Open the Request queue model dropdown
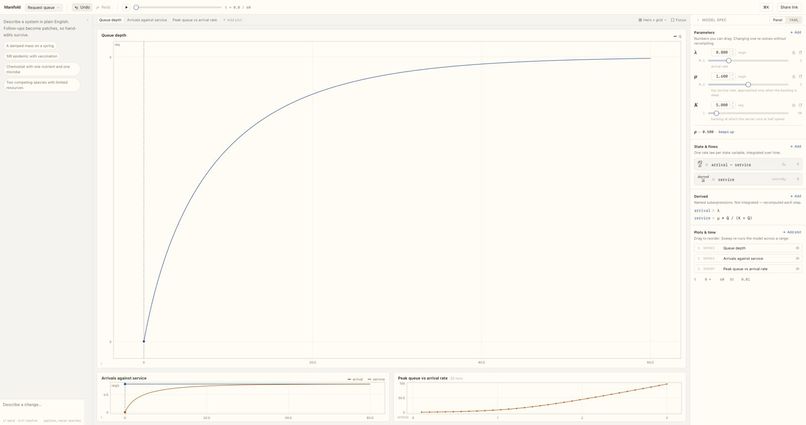Screen dimensions: 806x425 44,7
